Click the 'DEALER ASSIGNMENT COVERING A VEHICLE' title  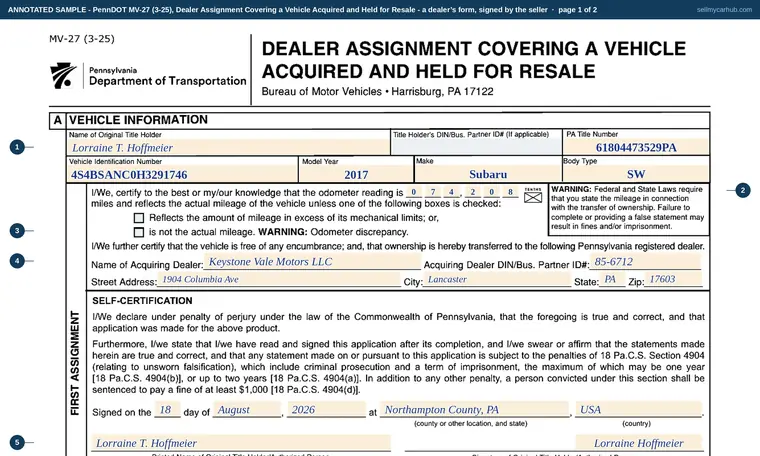coord(474,49)
